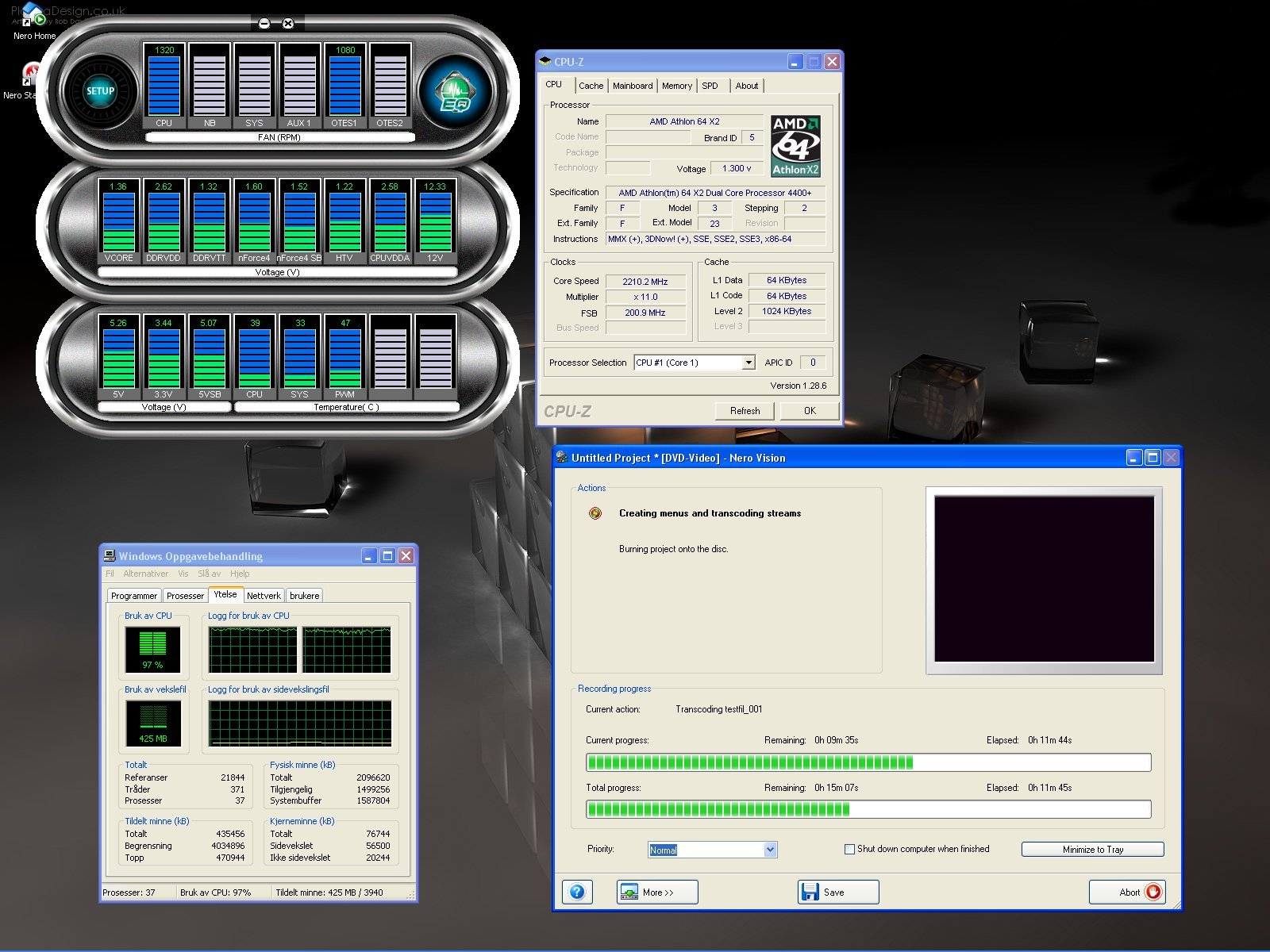Screen dimensions: 1270x952
Task: Switch to the Cache tab in CPU-Z
Action: click(591, 86)
